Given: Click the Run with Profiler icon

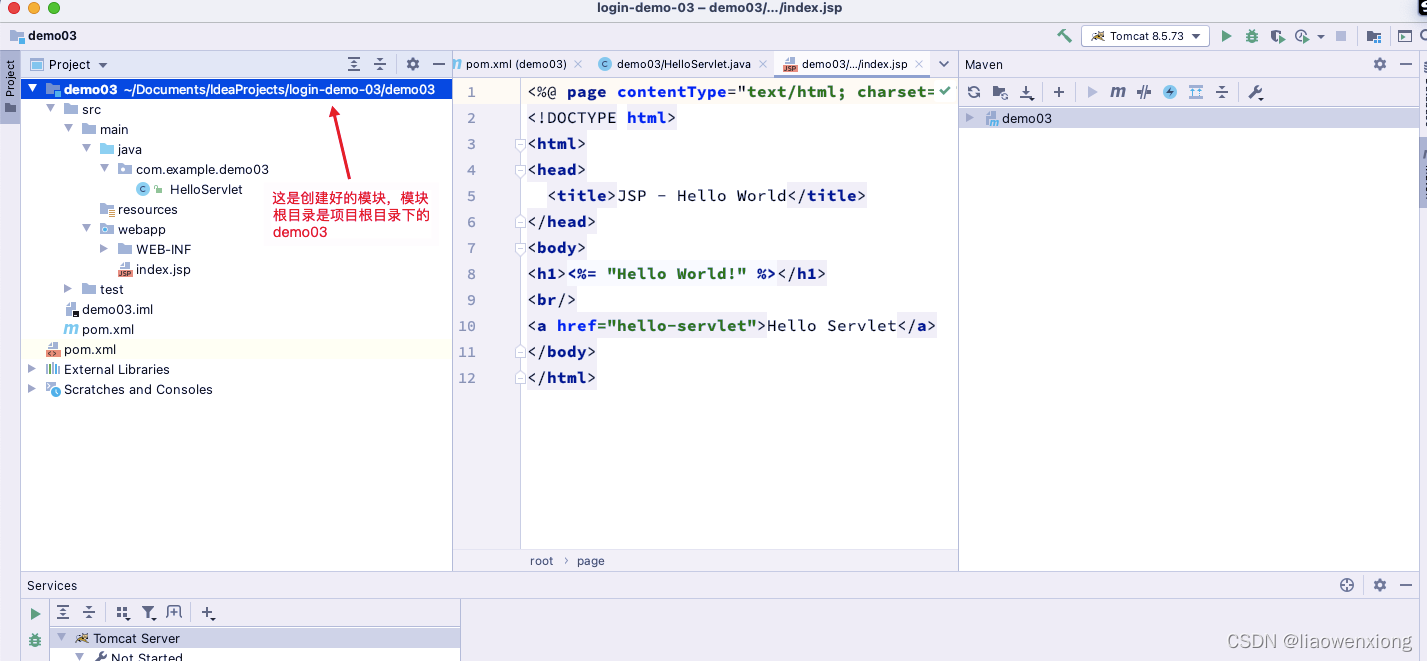Looking at the screenshot, I should 1301,36.
